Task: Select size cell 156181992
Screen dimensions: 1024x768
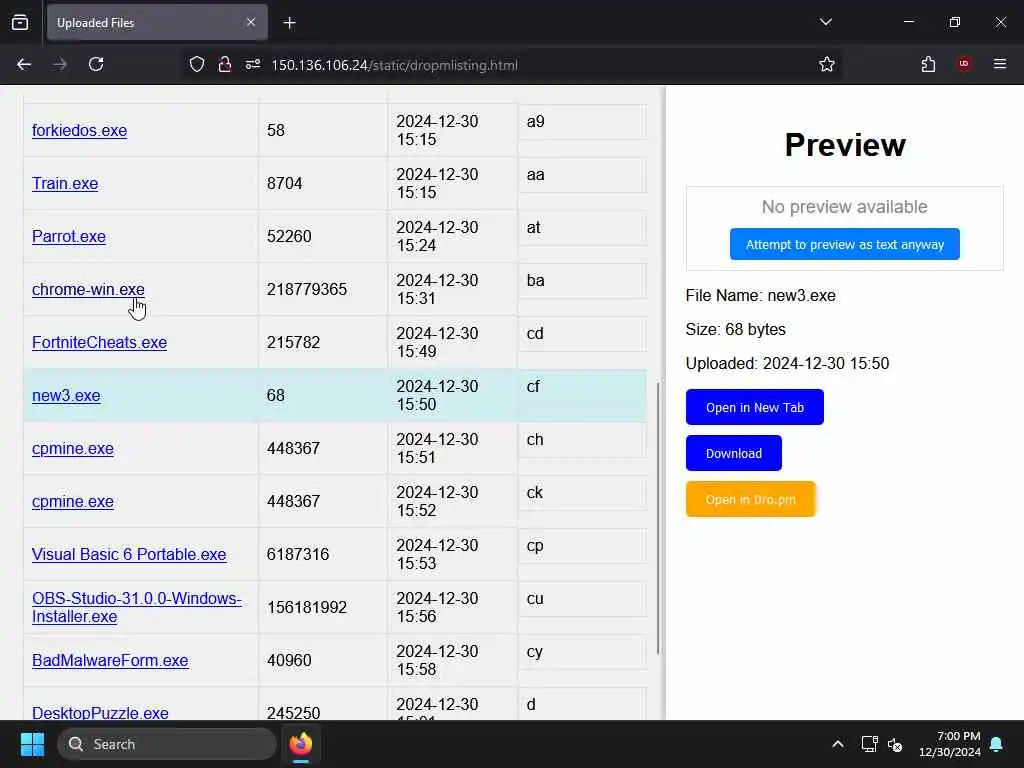Action: click(x=323, y=607)
